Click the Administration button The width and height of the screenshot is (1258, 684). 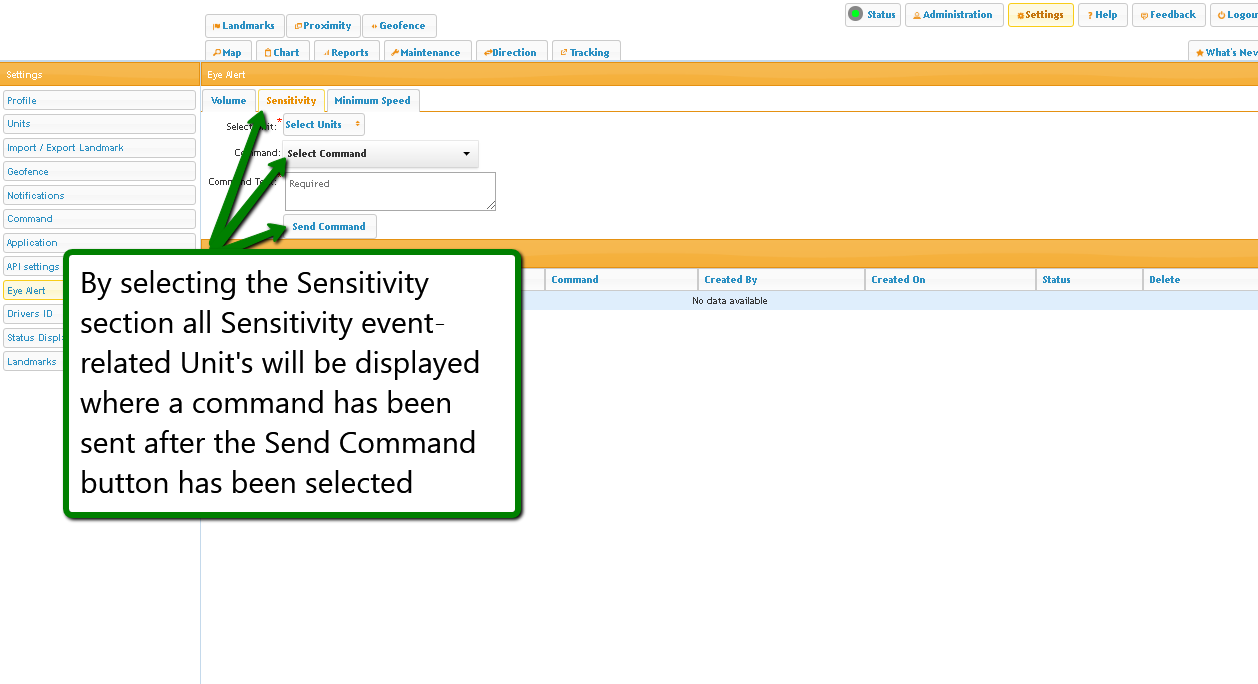point(953,15)
